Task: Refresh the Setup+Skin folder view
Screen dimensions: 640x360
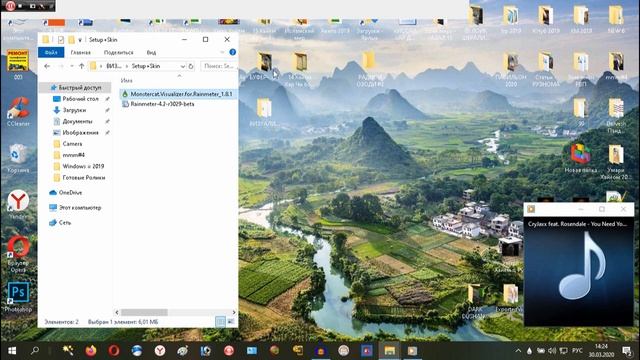Action: tap(191, 66)
